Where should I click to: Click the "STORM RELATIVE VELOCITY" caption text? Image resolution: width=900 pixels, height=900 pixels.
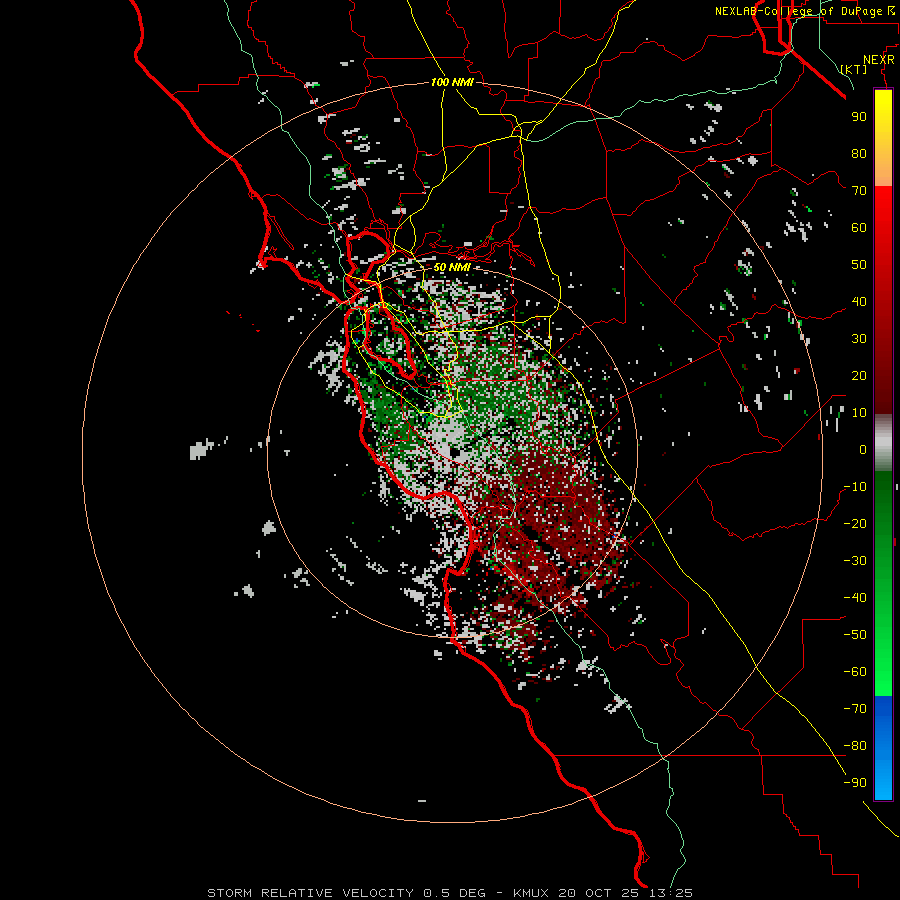[311, 893]
